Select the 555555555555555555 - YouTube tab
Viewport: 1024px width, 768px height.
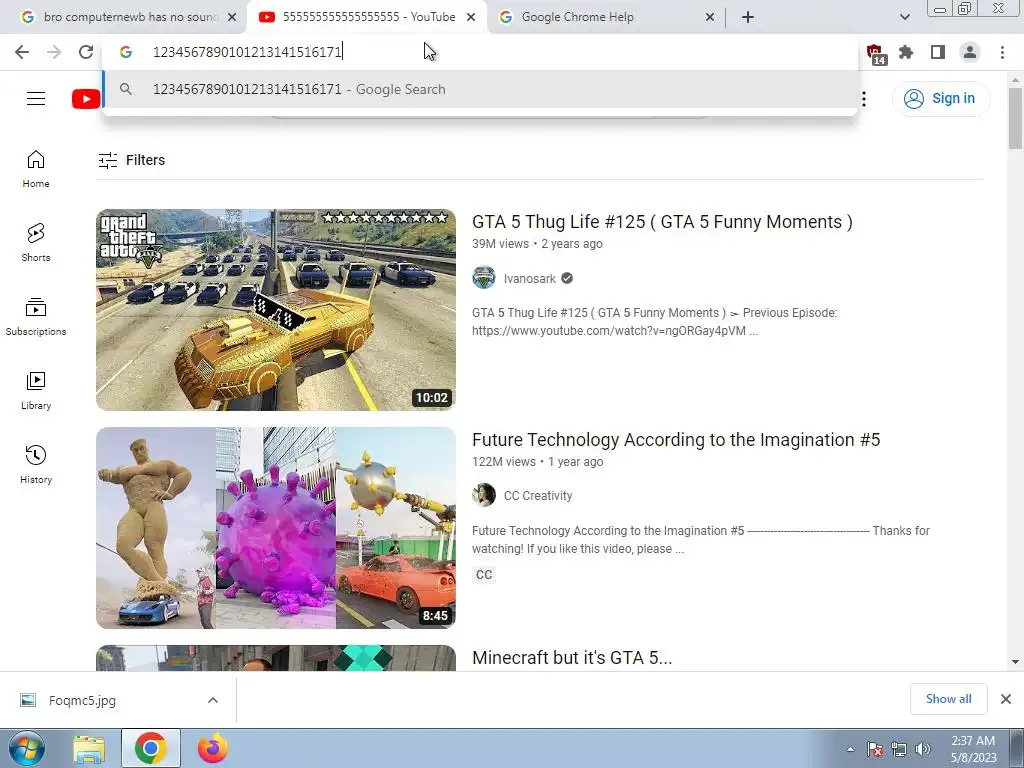(x=358, y=18)
